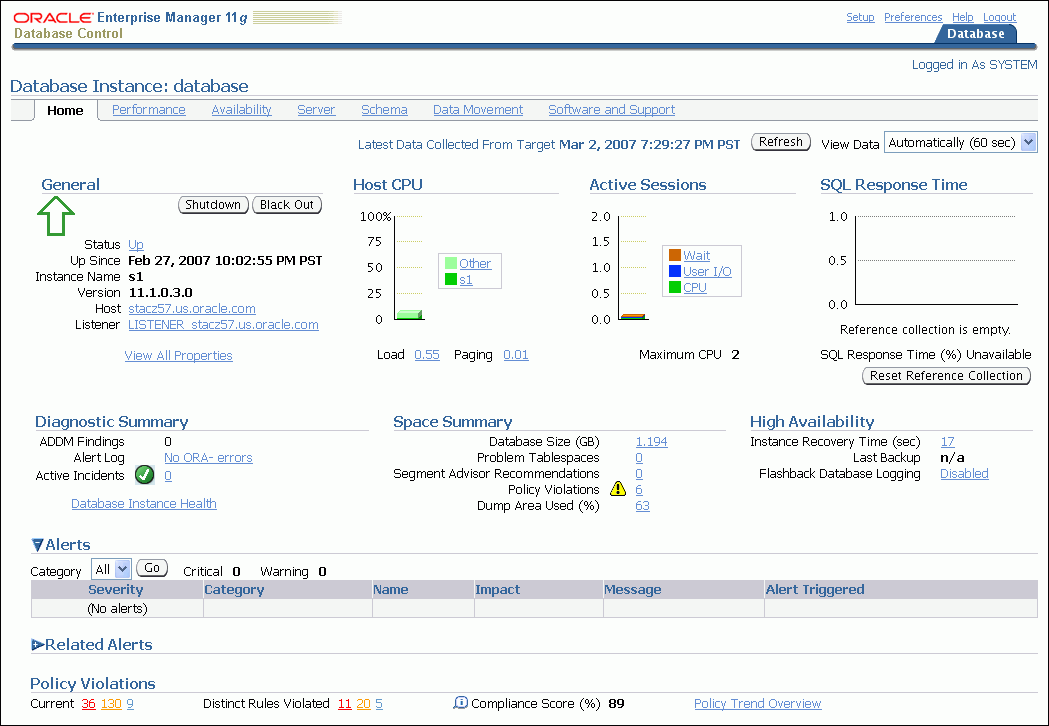1049x726 pixels.
Task: Open the alerts Category dropdown showing All
Action: pos(110,567)
